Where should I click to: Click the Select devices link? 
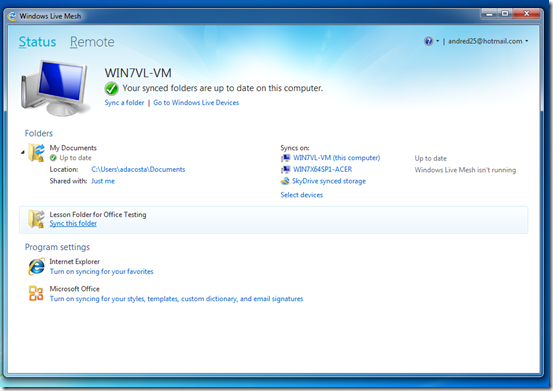click(x=302, y=195)
